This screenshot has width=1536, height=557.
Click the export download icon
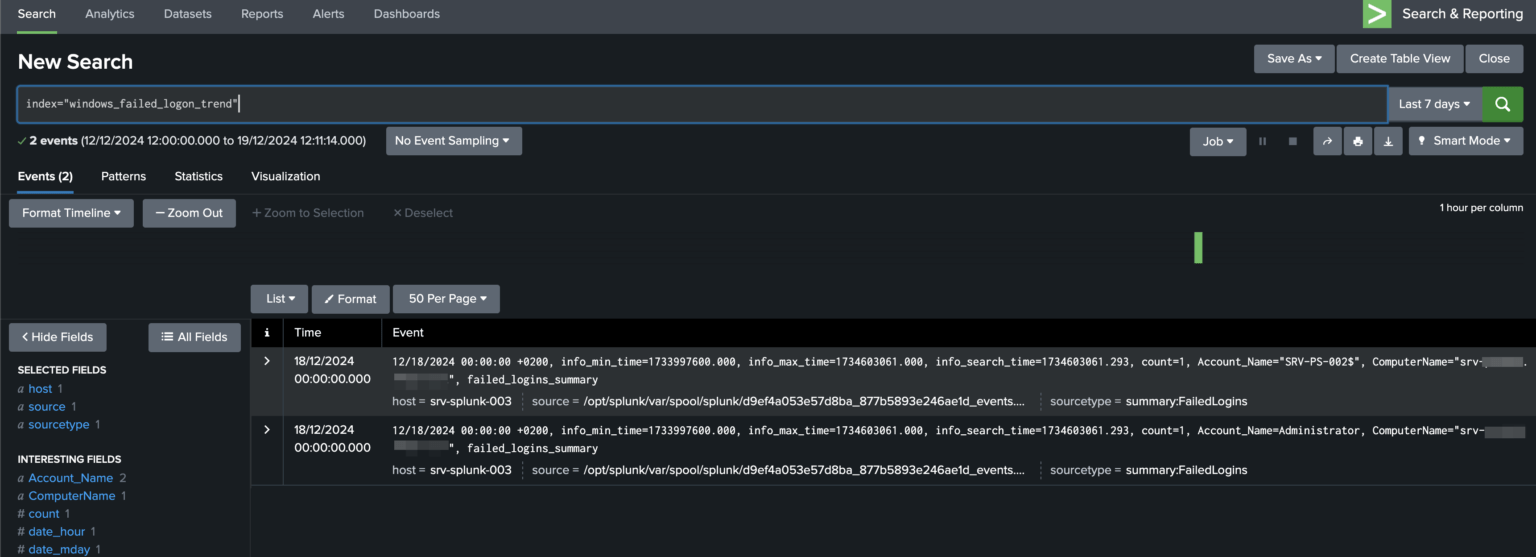click(x=1388, y=141)
